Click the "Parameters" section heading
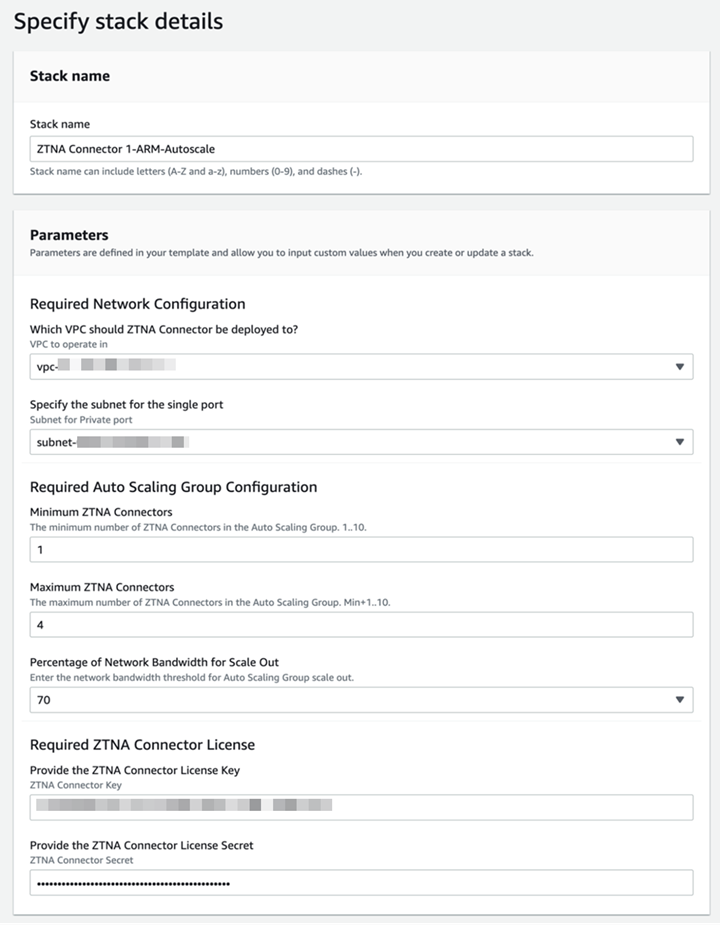Viewport: 720px width, 925px height. 69,235
